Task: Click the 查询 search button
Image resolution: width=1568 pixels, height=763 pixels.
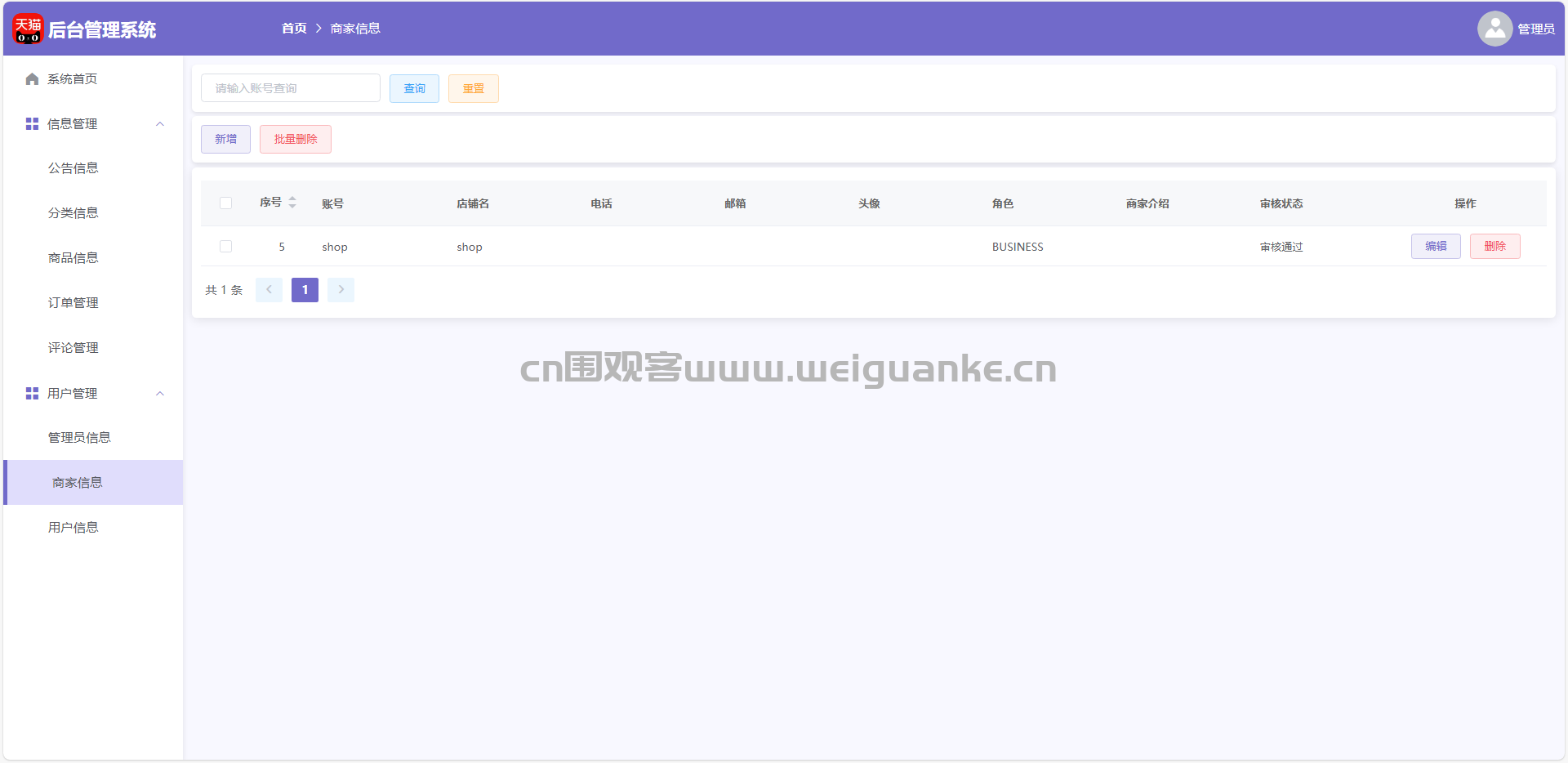Action: [x=414, y=88]
